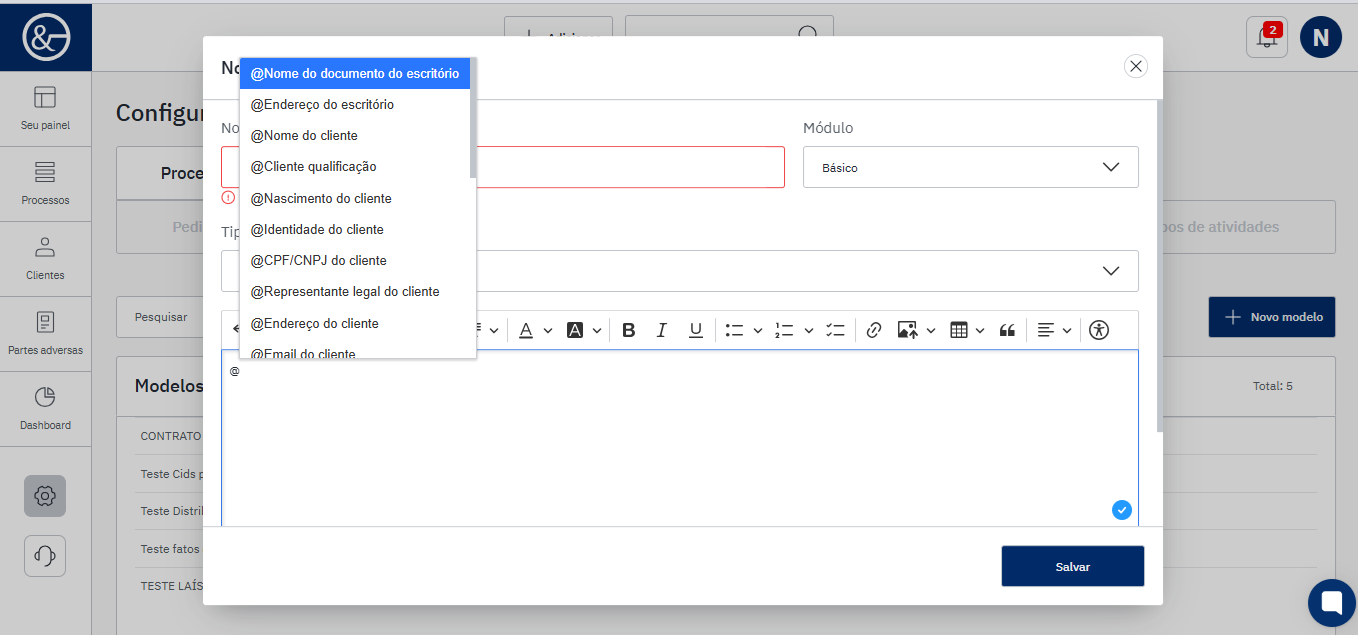Click the Nome field error icon
1358x635 pixels.
pos(229,198)
